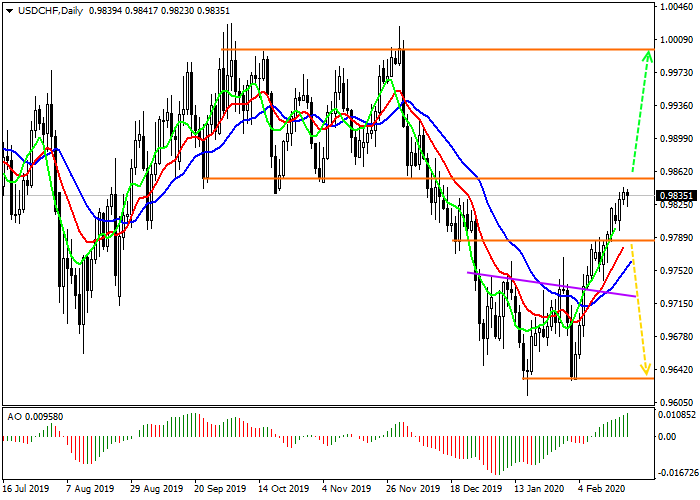Click the 4 Feb 2020 date label
This screenshot has width=700, height=500.
coord(603,490)
